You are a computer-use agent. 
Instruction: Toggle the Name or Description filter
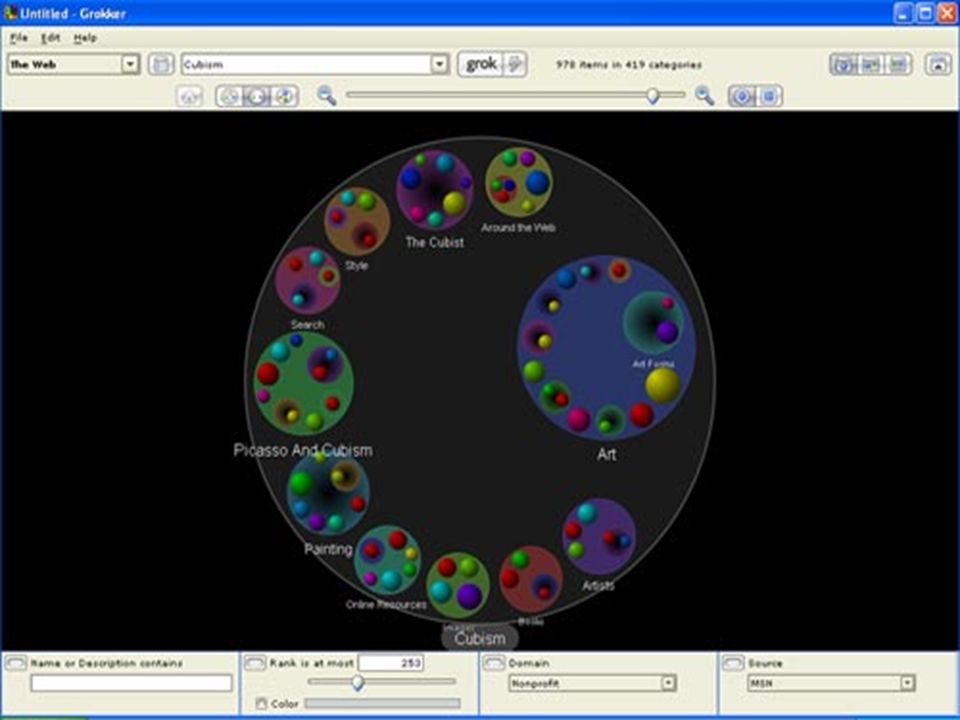click(x=16, y=663)
